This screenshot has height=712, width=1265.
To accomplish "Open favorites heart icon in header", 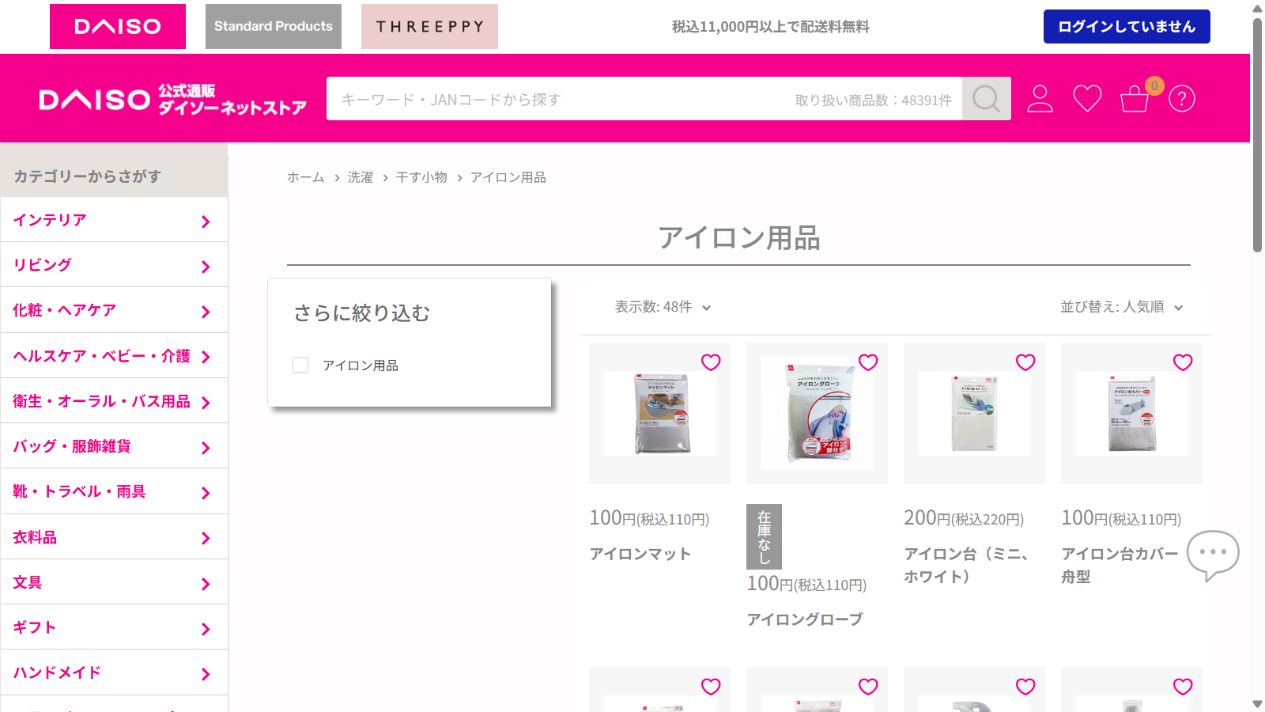I will pyautogui.click(x=1087, y=99).
